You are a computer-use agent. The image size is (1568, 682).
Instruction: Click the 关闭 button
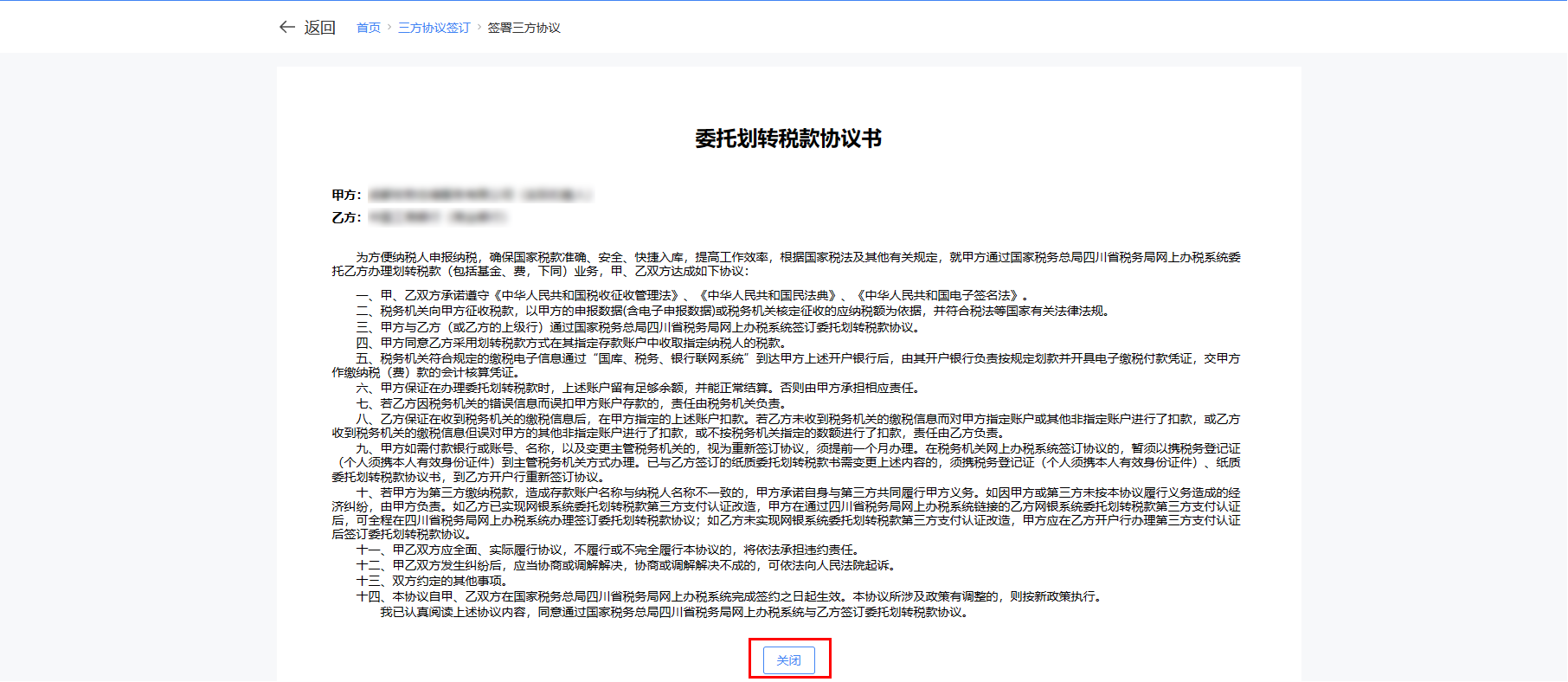click(789, 660)
